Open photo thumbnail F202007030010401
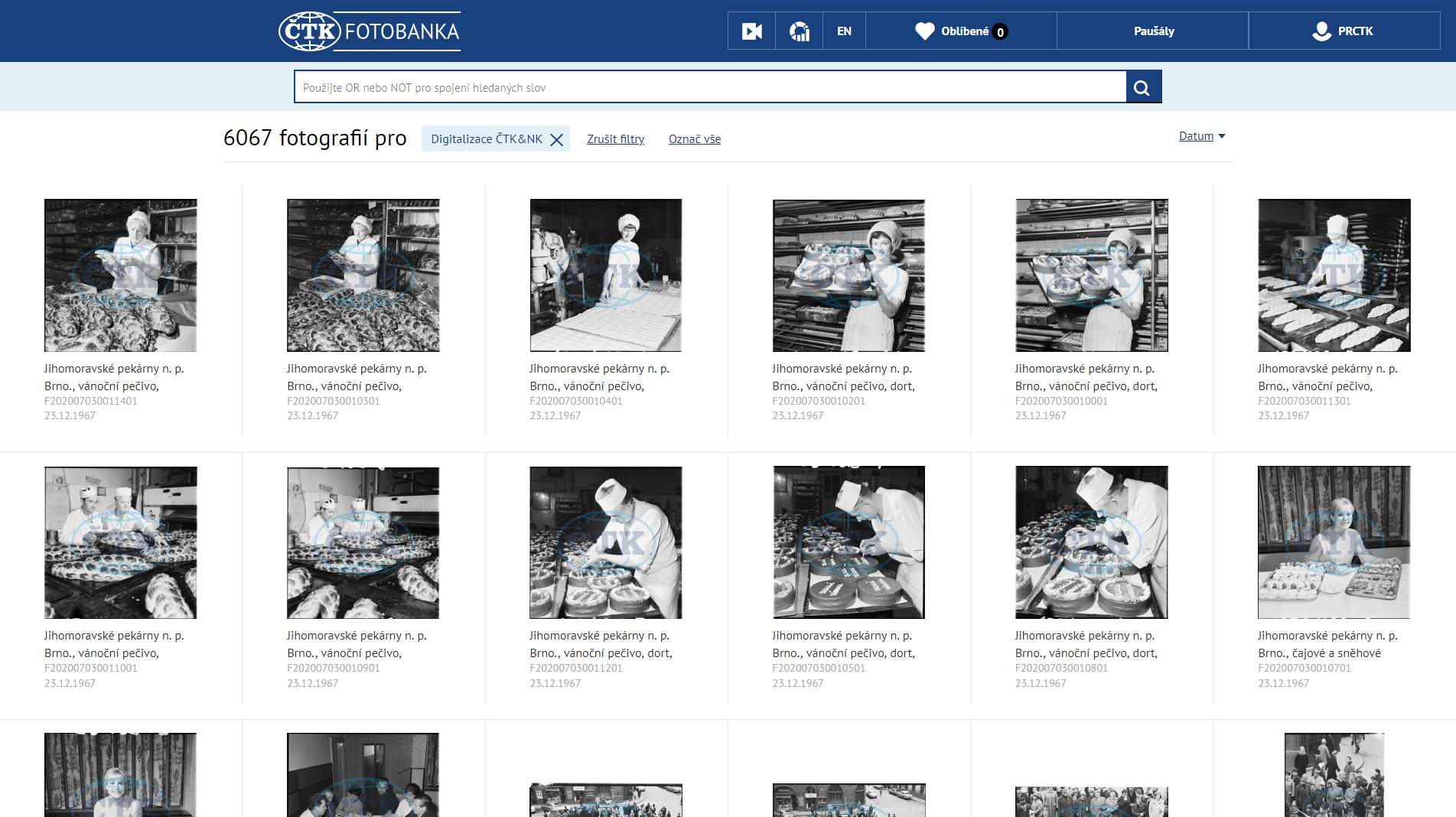 (x=606, y=275)
